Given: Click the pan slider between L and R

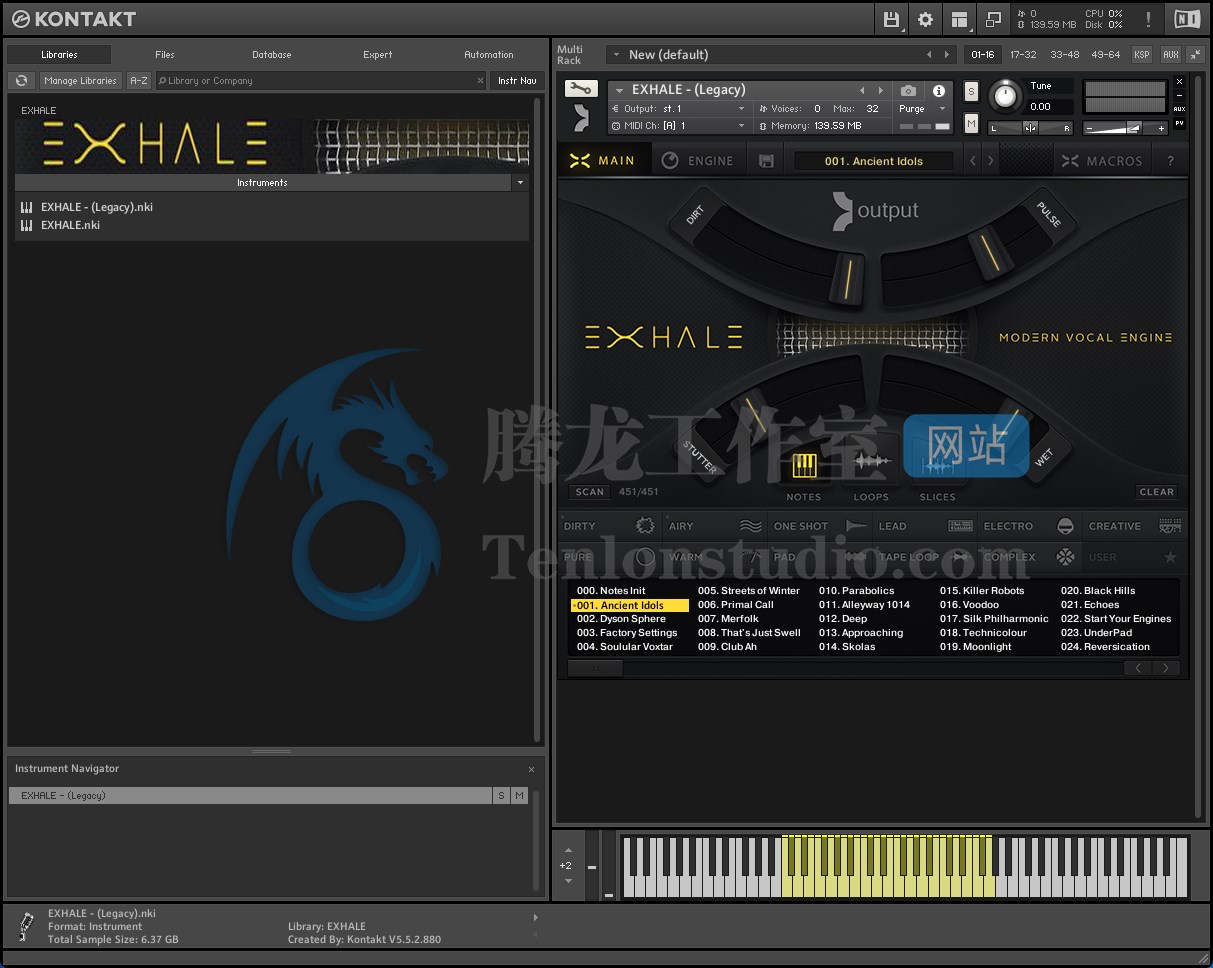Looking at the screenshot, I should pos(1030,128).
